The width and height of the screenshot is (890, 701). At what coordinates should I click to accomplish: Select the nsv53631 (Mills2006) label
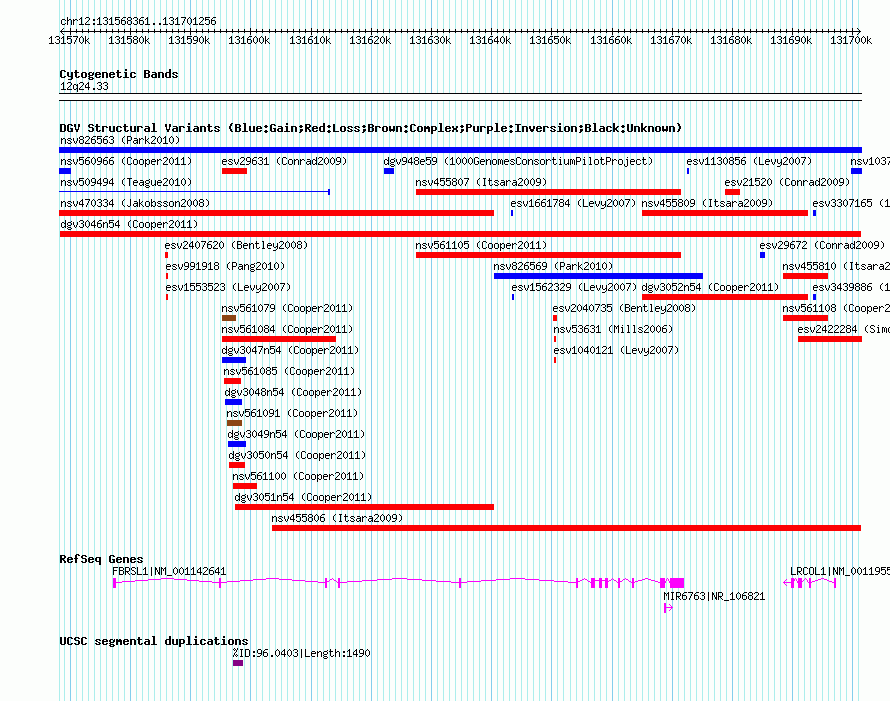[613, 329]
